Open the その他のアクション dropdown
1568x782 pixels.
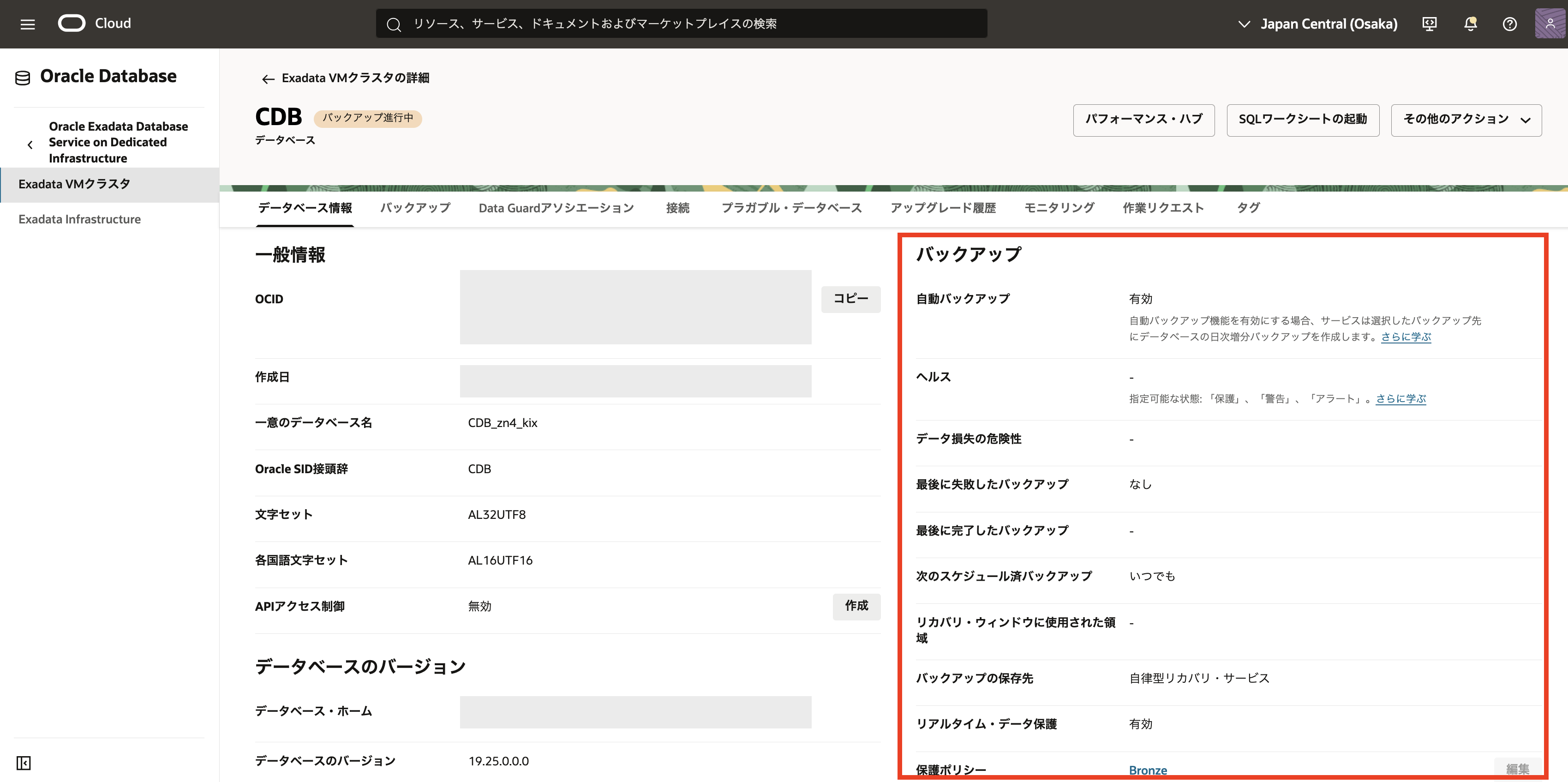tap(1466, 120)
